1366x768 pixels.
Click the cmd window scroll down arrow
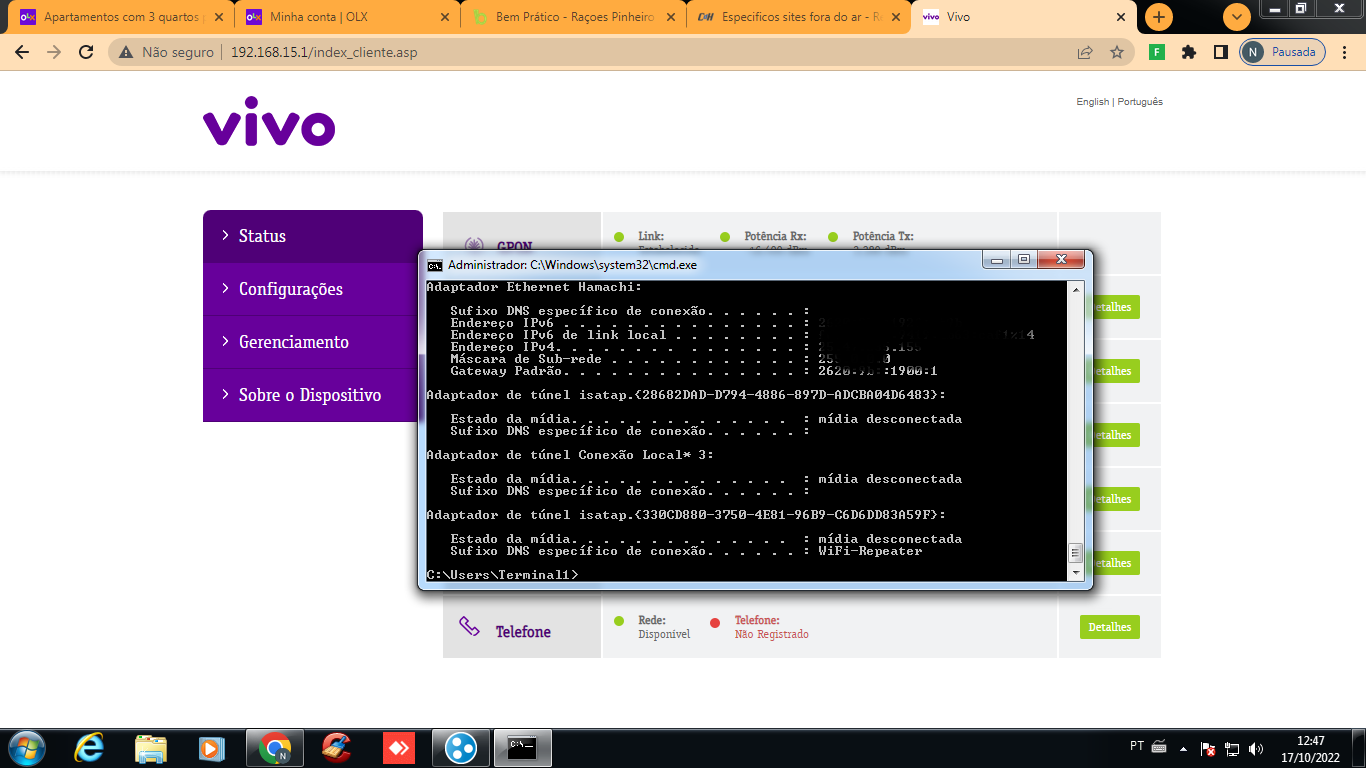[x=1076, y=574]
